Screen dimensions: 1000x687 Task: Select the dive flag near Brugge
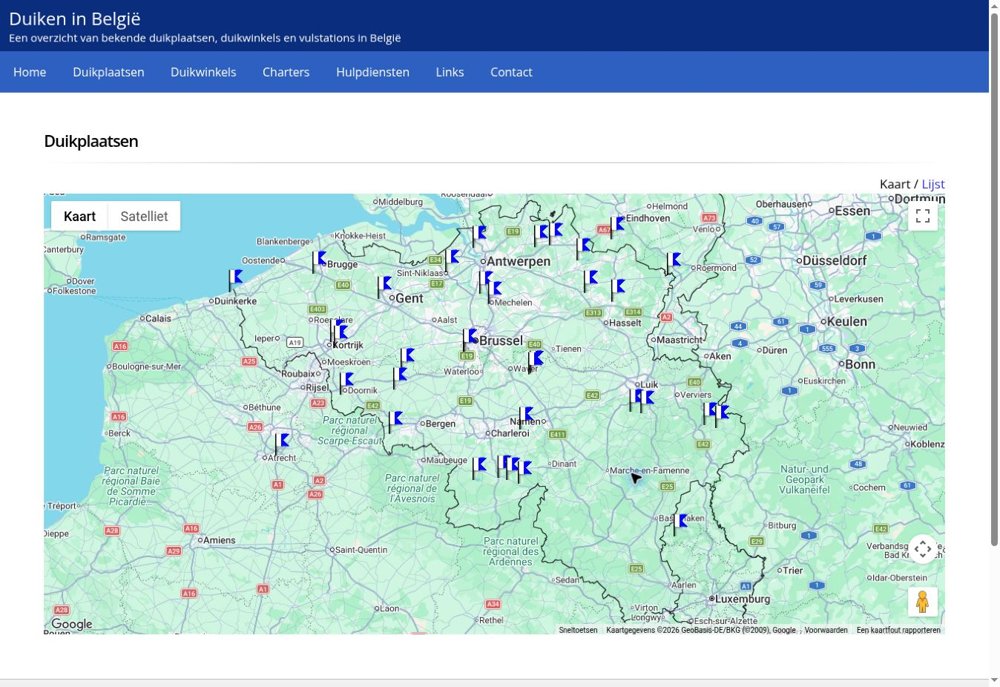click(x=318, y=262)
